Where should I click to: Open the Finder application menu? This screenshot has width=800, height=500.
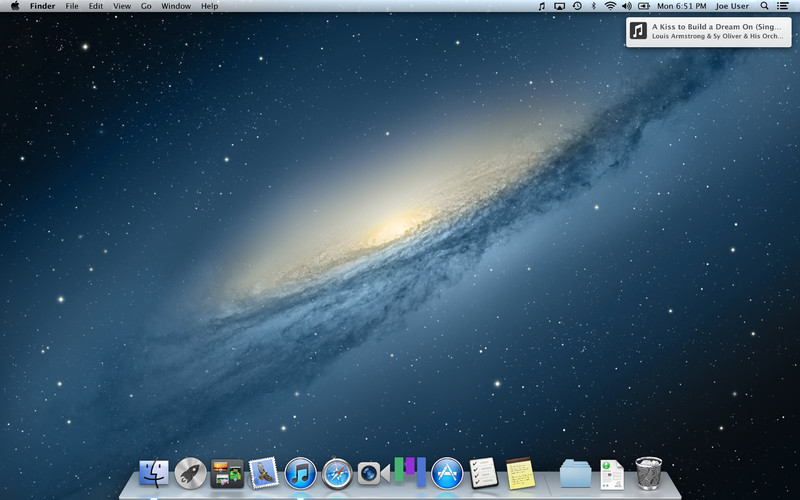tap(42, 6)
